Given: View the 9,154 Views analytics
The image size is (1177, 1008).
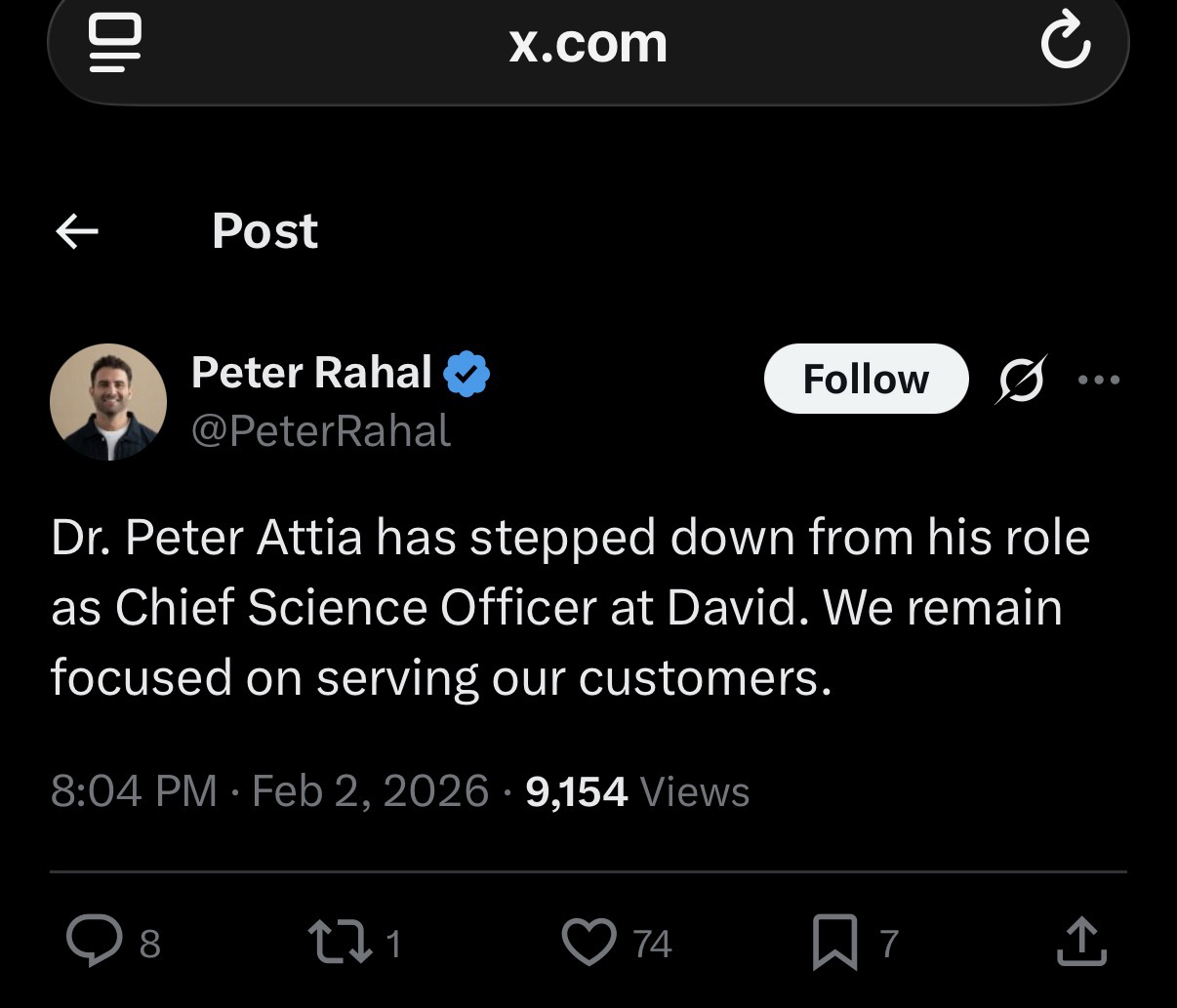Looking at the screenshot, I should pyautogui.click(x=637, y=790).
